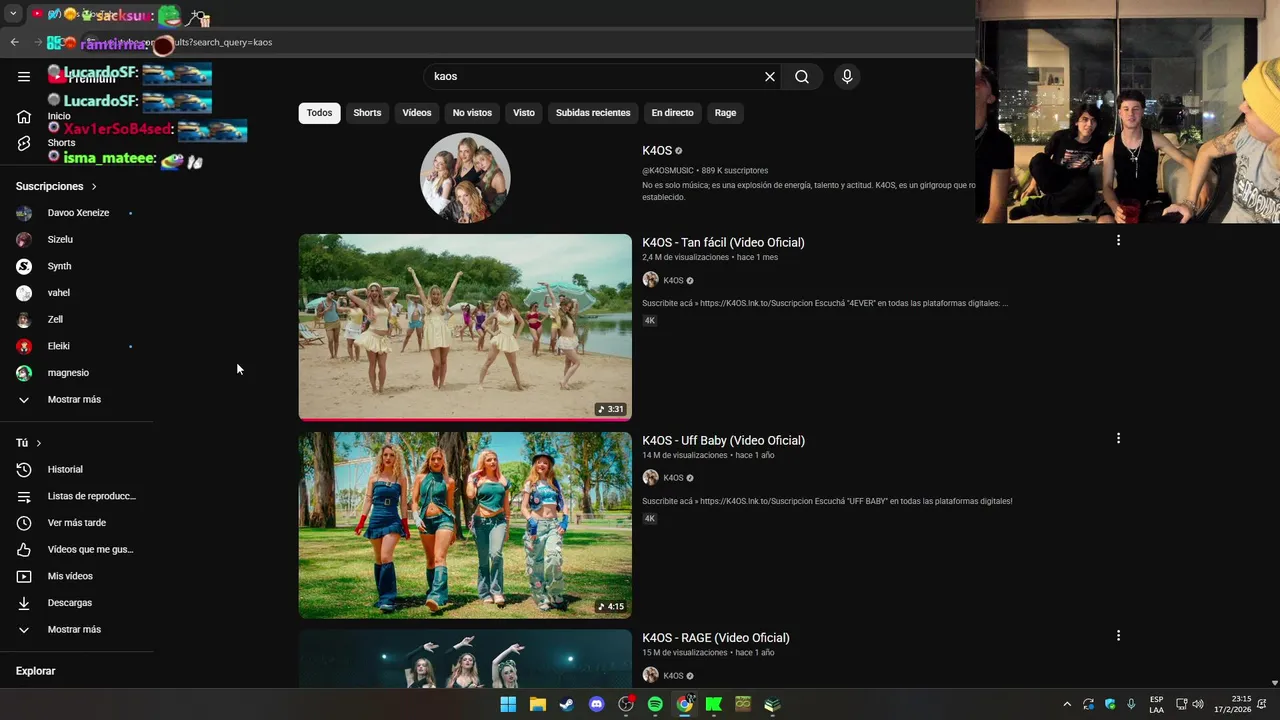Open K4OS - Tan fácil video title
Screen dimensions: 1280x720
723,242
